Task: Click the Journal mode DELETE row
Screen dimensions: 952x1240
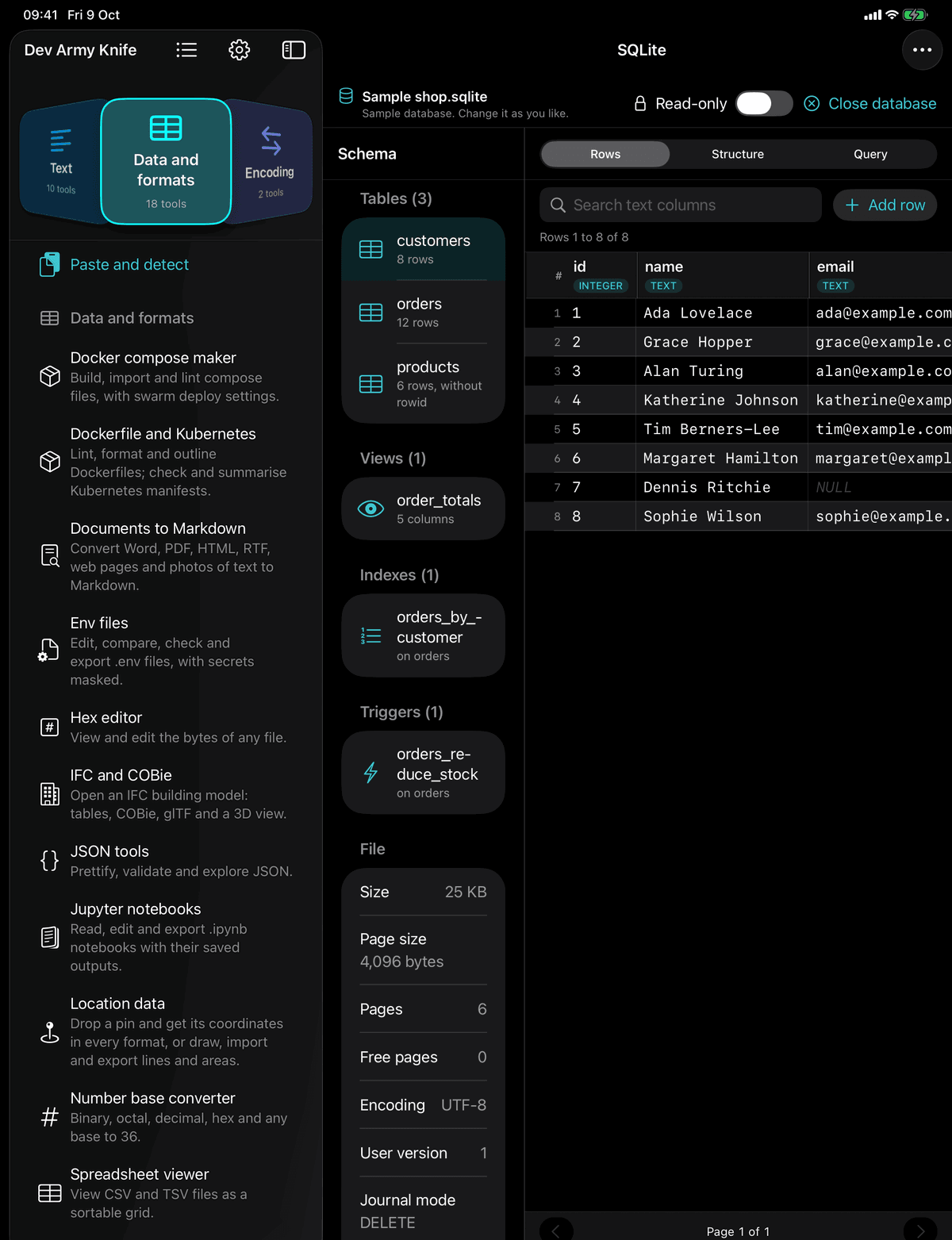Action: pos(423,1211)
